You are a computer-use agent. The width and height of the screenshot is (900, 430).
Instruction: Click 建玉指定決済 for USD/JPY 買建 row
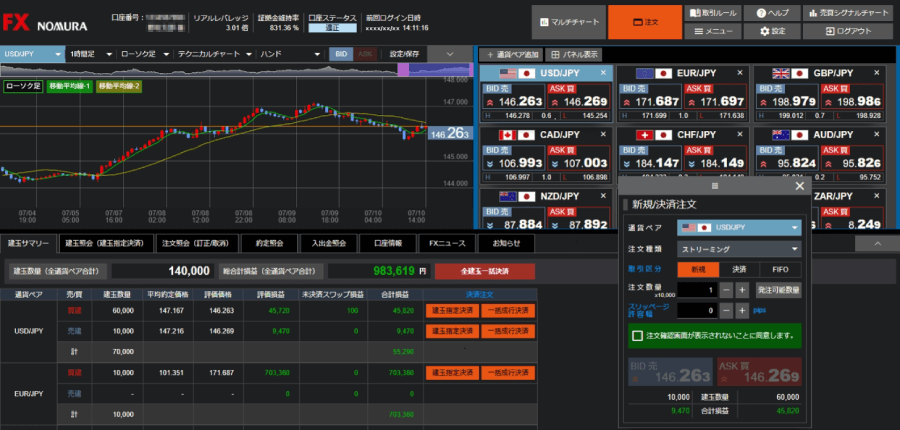click(452, 311)
